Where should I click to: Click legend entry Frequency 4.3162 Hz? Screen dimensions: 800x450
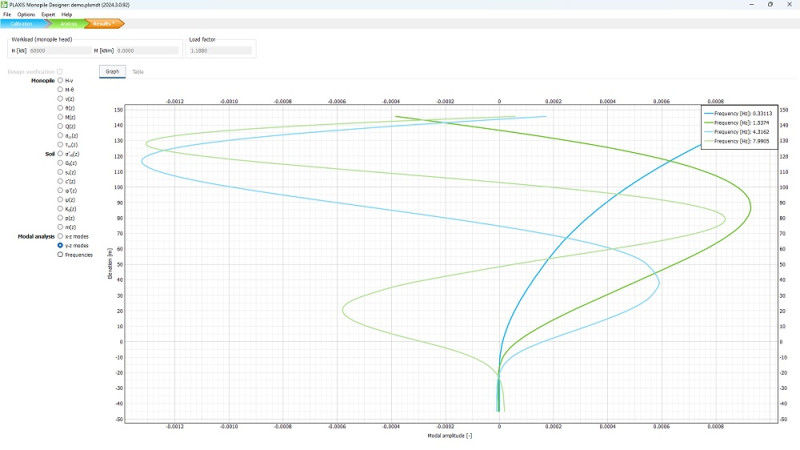(x=737, y=132)
